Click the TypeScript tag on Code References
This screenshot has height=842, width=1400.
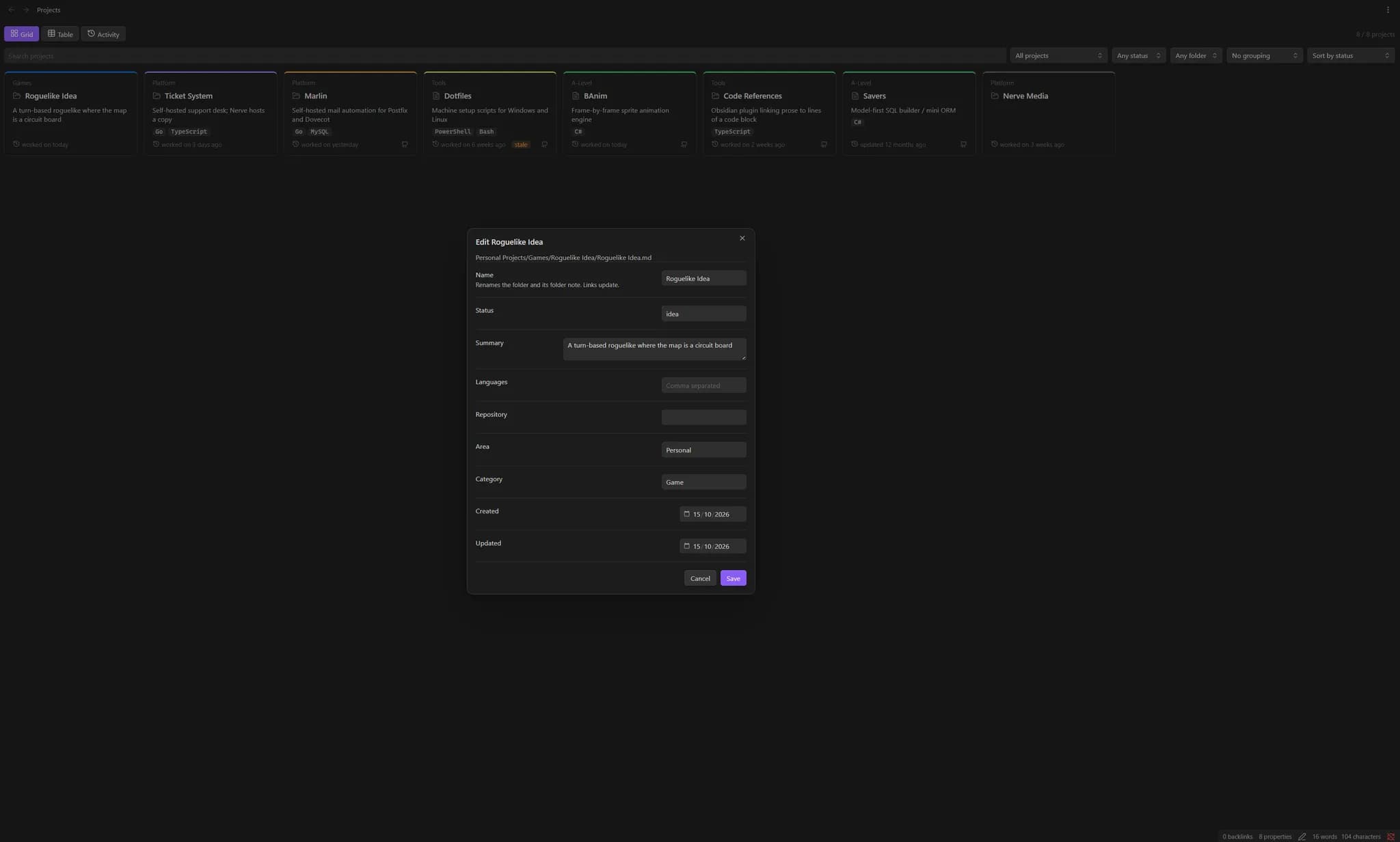pyautogui.click(x=732, y=132)
